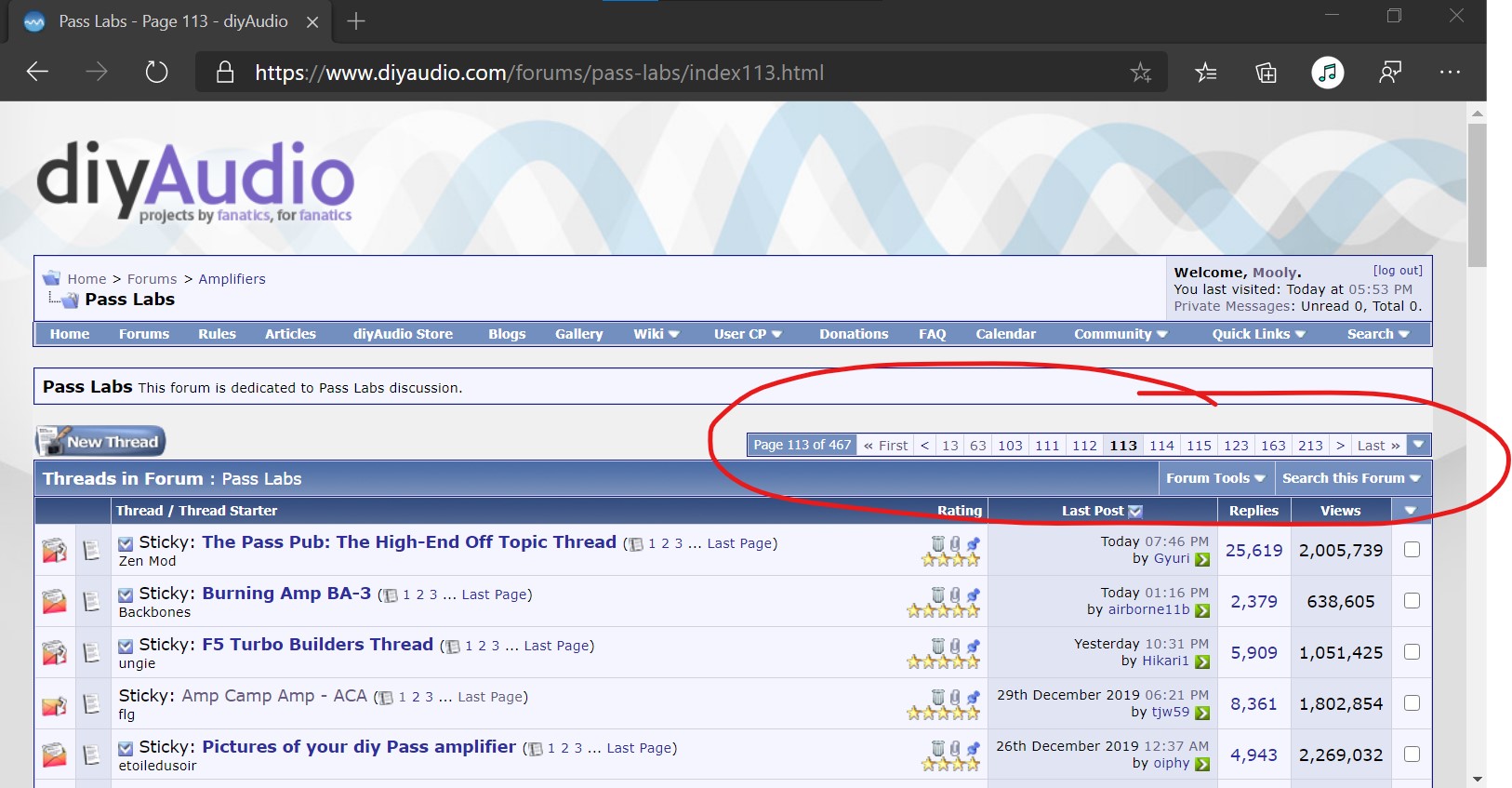Click the pin icon on F5 Turbo row
Image resolution: width=1512 pixels, height=788 pixels.
(x=973, y=646)
